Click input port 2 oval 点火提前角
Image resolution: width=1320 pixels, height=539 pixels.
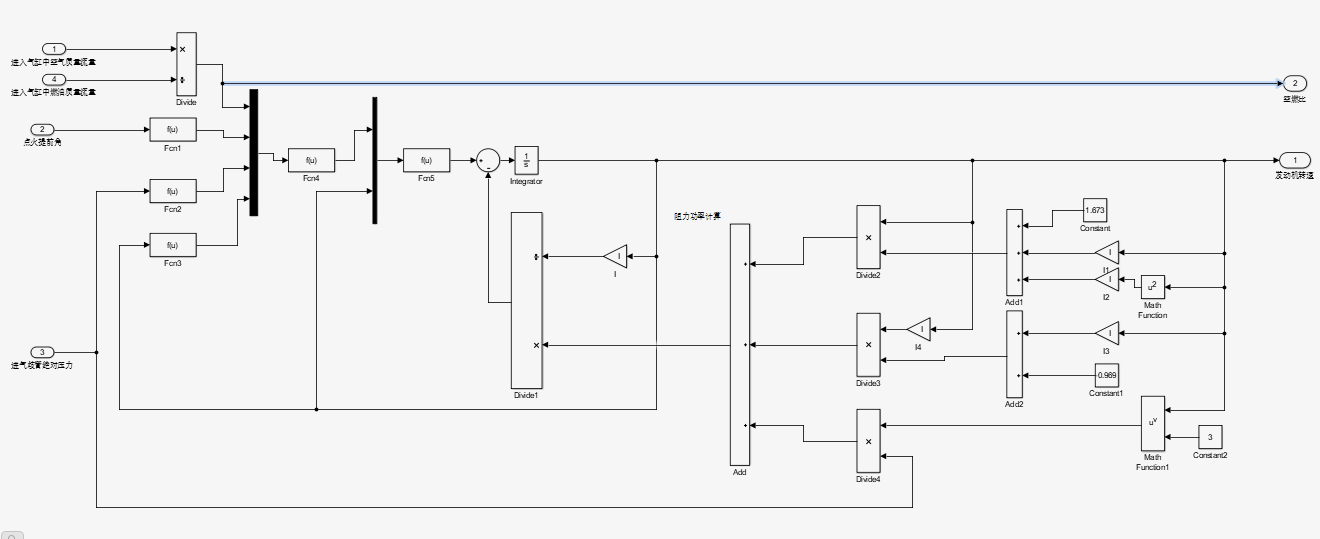[43, 129]
